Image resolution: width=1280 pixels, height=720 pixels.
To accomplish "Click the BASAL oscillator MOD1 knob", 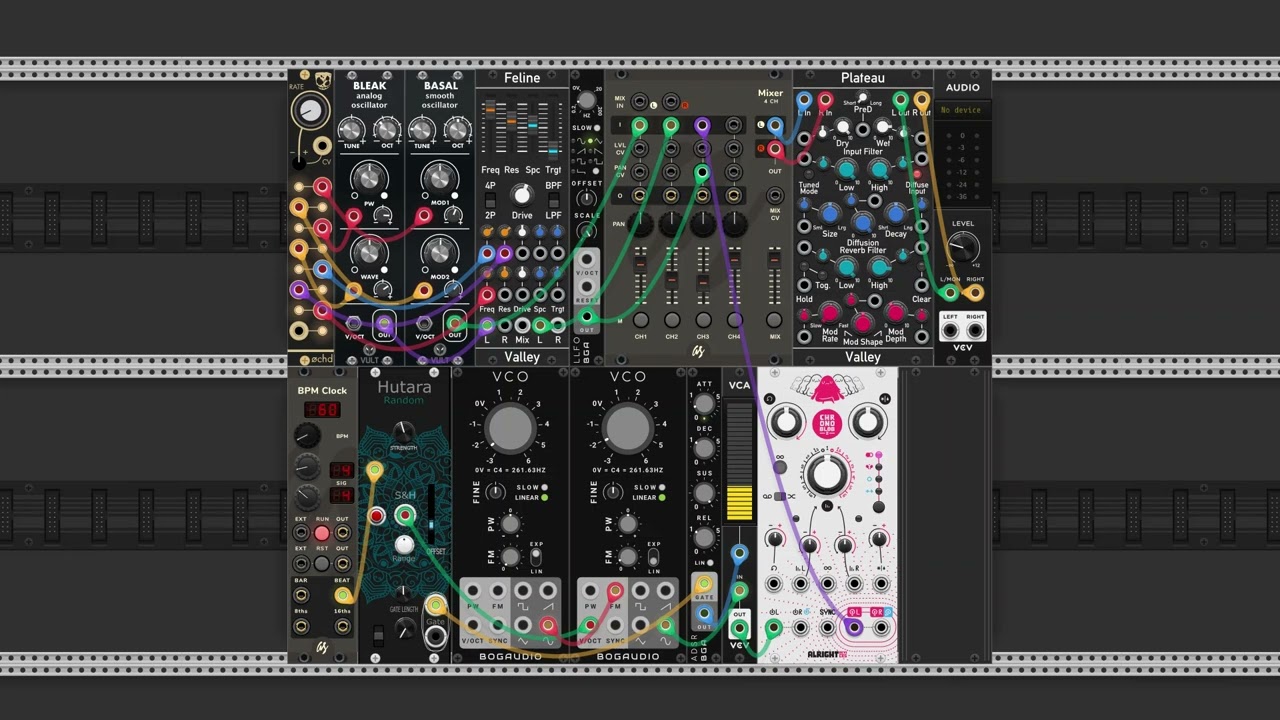I will pyautogui.click(x=440, y=178).
